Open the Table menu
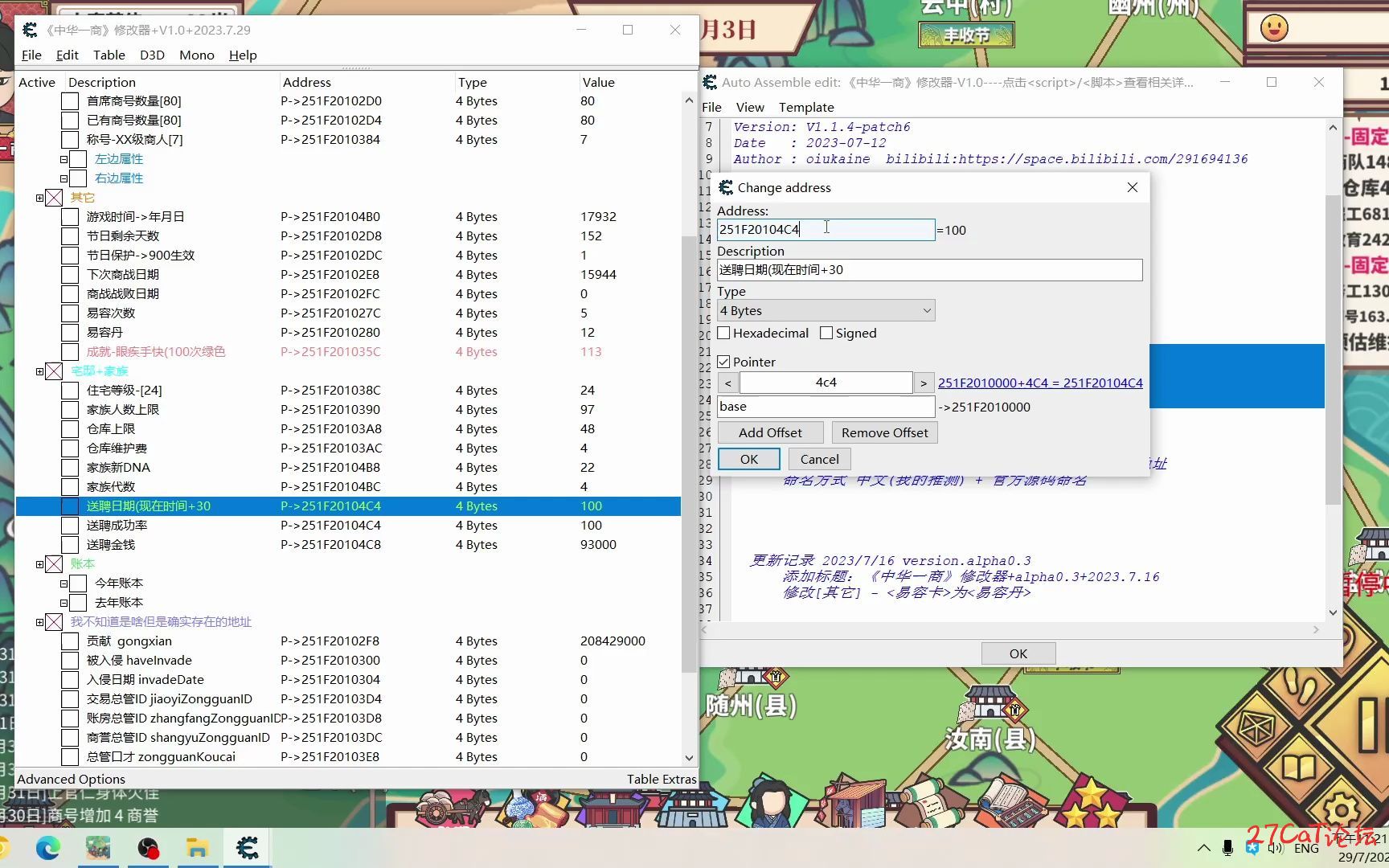 pyautogui.click(x=109, y=55)
